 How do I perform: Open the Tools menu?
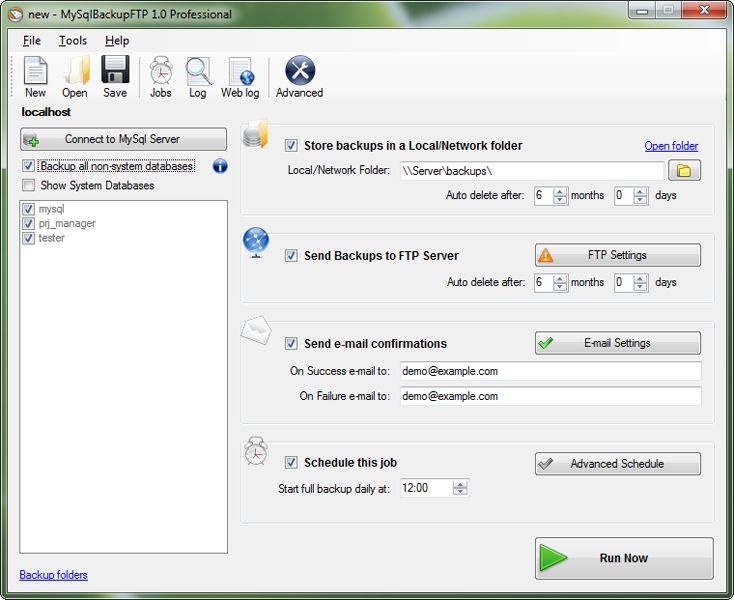[x=73, y=41]
